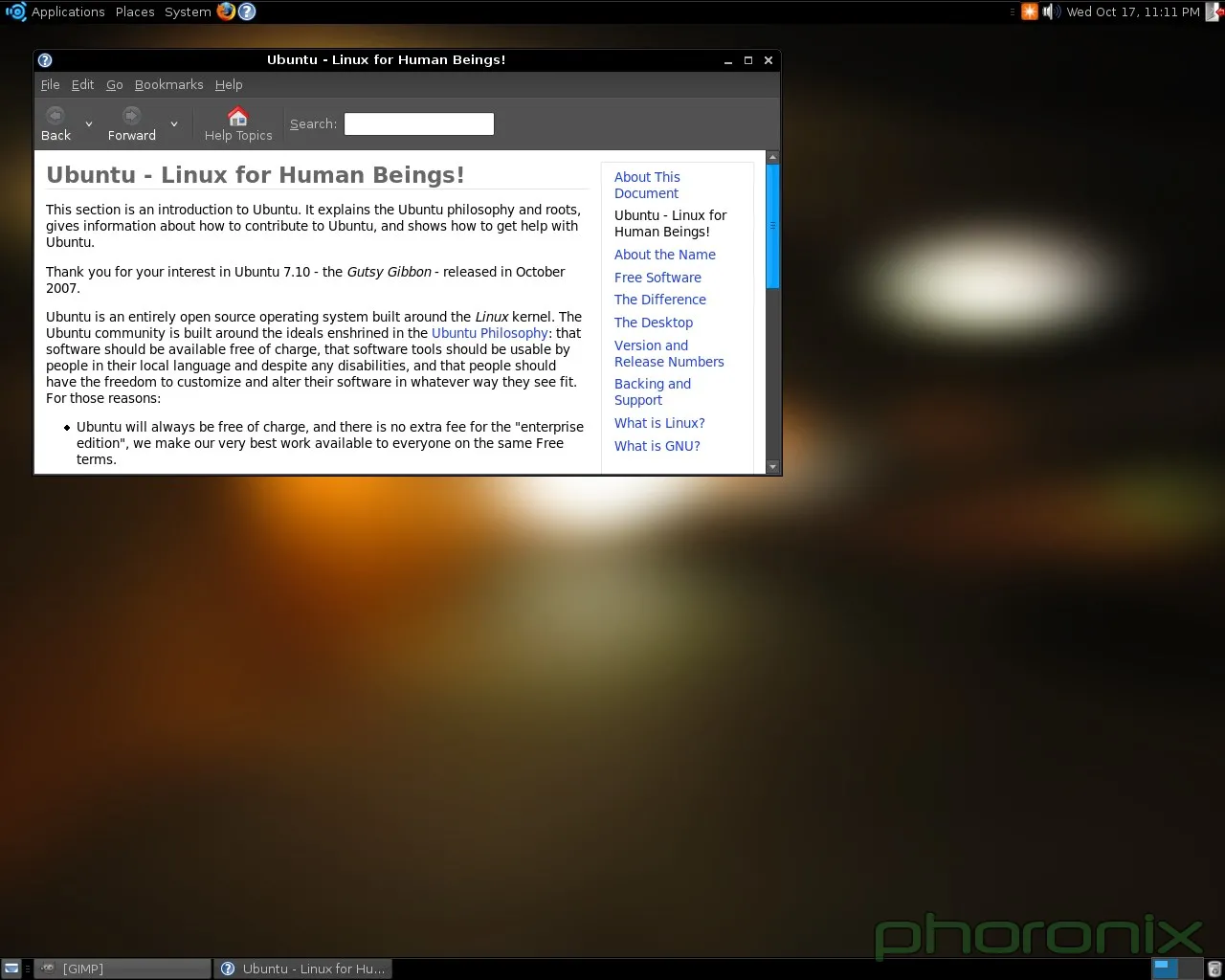Click the Show Desktop icon in bottom panel
Screen dimensions: 1225x980
point(11,969)
